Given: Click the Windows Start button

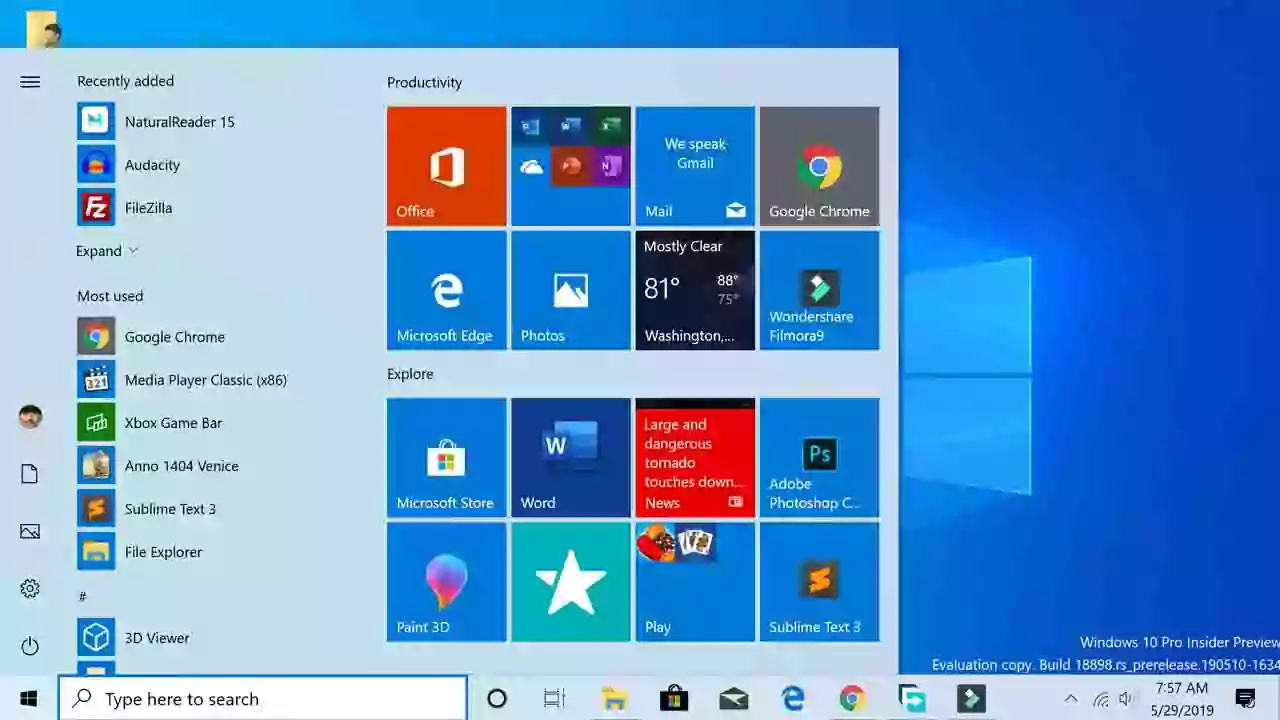Looking at the screenshot, I should pyautogui.click(x=28, y=699).
